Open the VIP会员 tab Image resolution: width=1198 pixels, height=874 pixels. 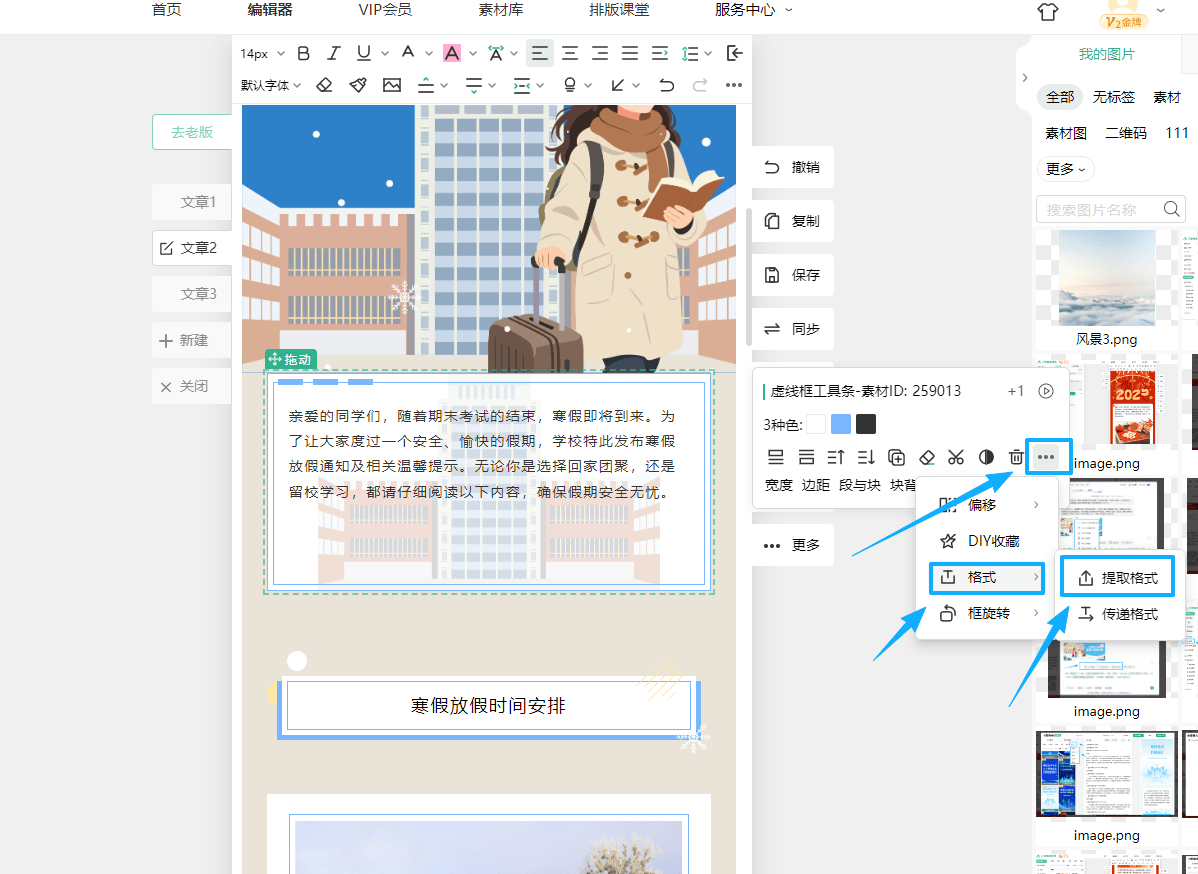pos(385,9)
